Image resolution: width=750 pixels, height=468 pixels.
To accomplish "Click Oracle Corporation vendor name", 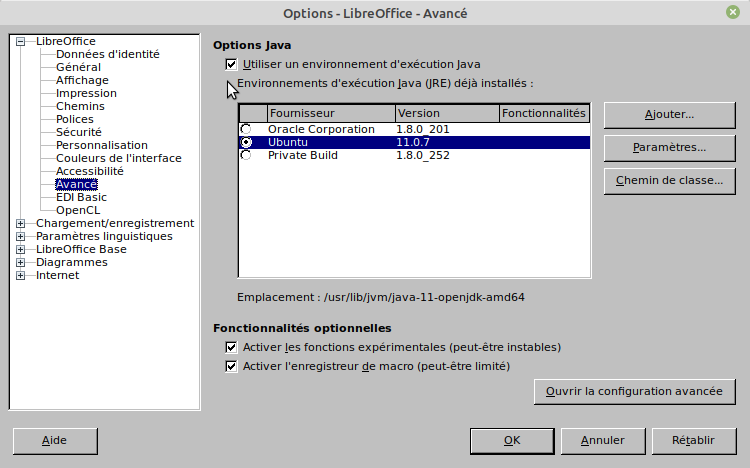I will tap(321, 129).
